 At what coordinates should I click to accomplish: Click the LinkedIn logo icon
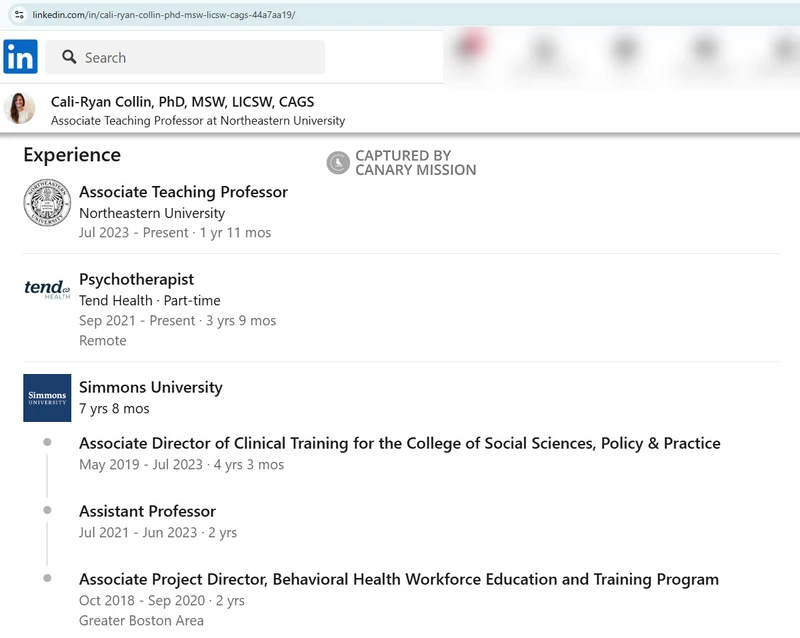point(20,57)
